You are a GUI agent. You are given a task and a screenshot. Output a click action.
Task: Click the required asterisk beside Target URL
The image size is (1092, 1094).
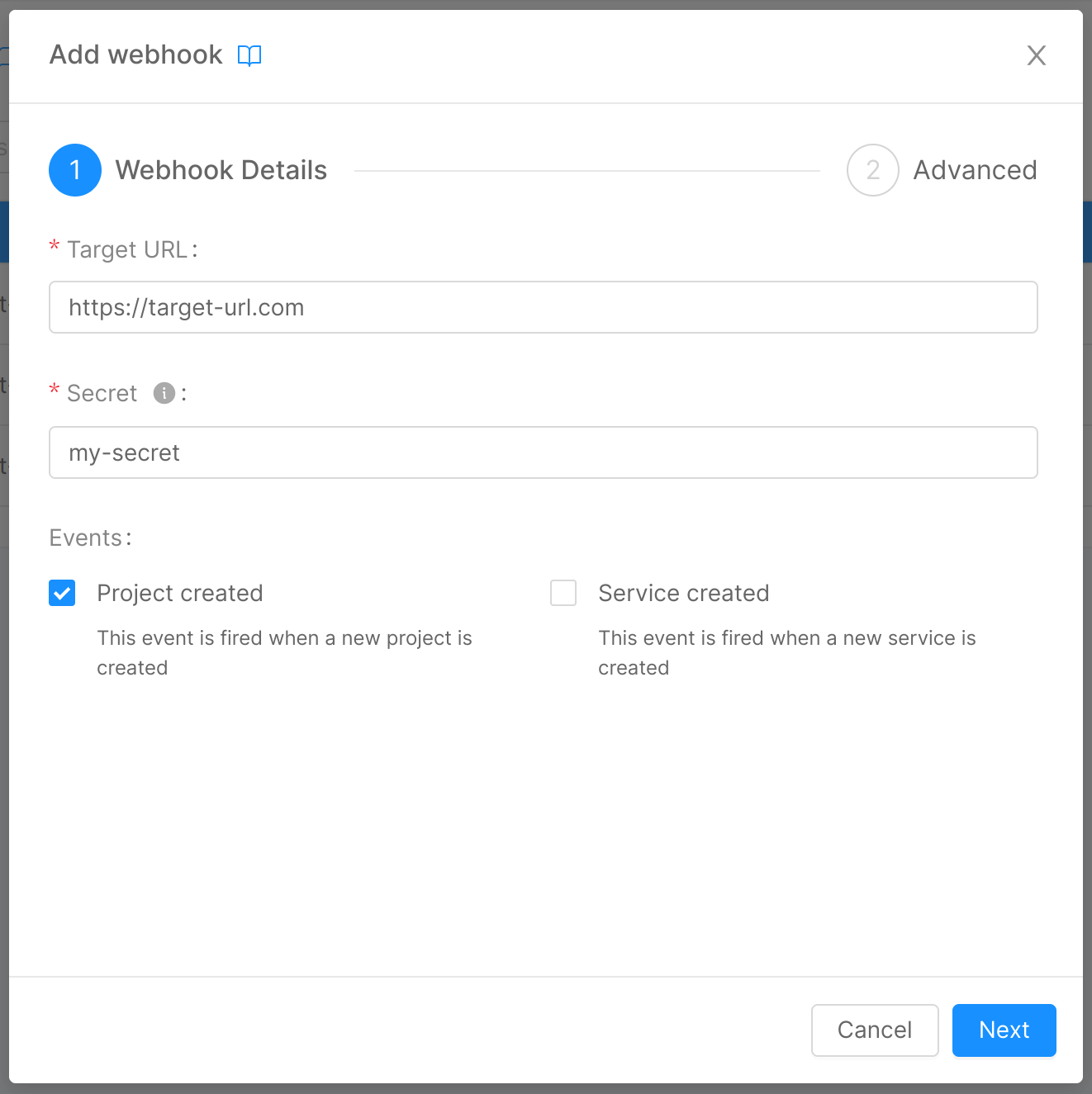pos(54,246)
